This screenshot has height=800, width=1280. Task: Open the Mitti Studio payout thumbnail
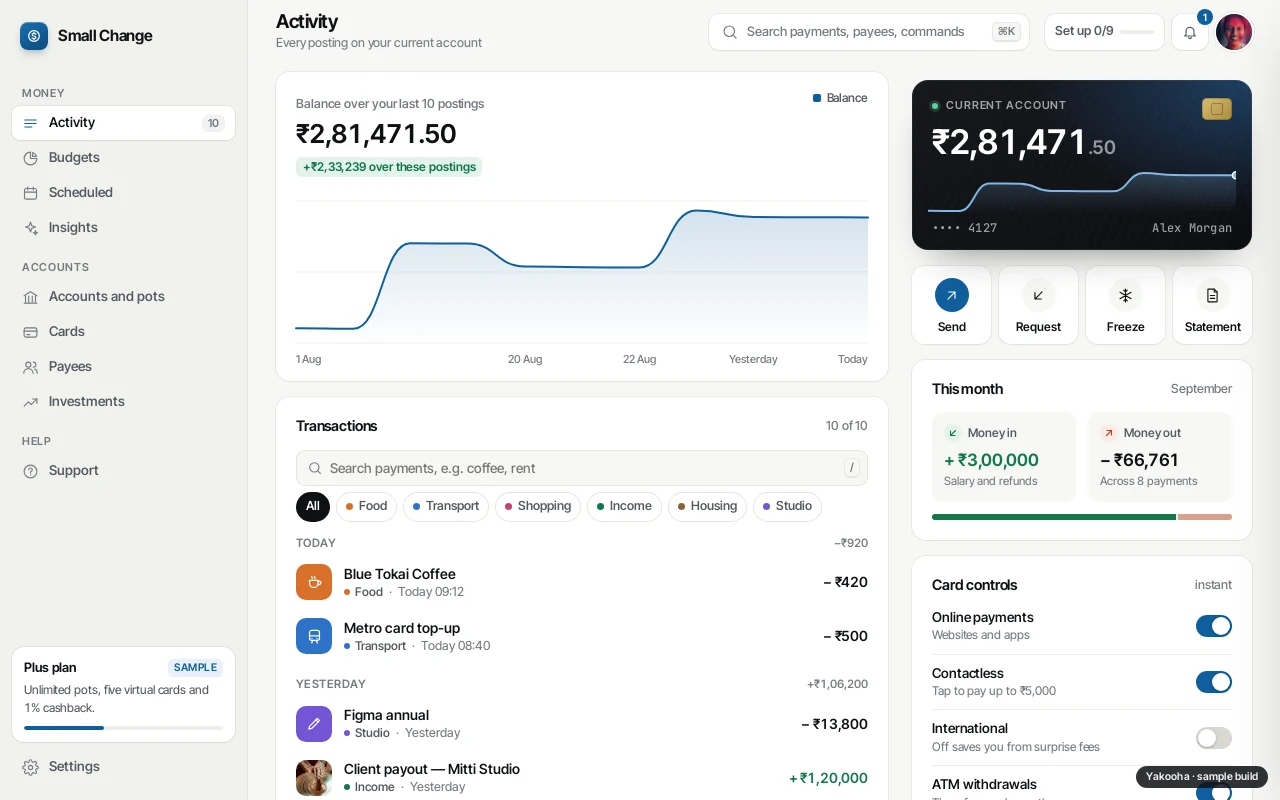tap(314, 778)
